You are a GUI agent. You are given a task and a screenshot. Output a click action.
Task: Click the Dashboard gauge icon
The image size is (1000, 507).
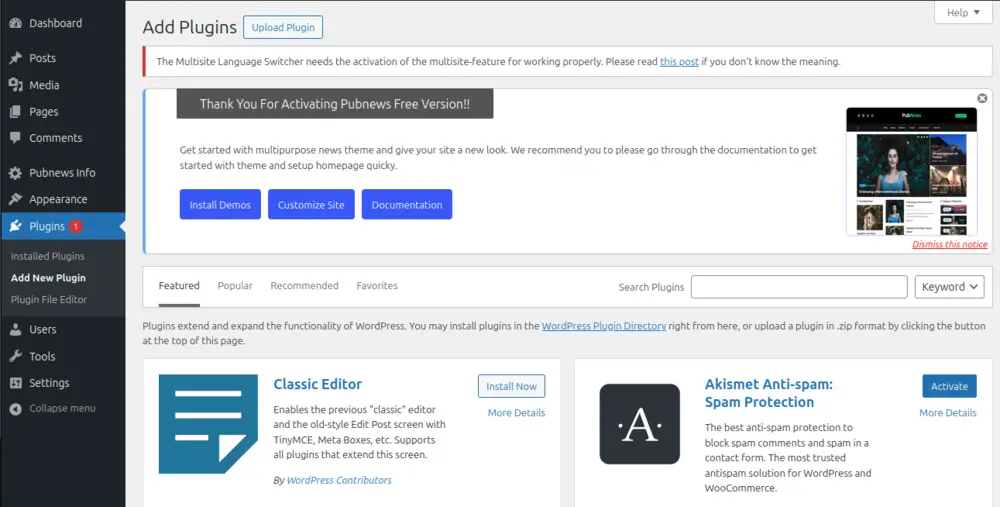[15, 23]
